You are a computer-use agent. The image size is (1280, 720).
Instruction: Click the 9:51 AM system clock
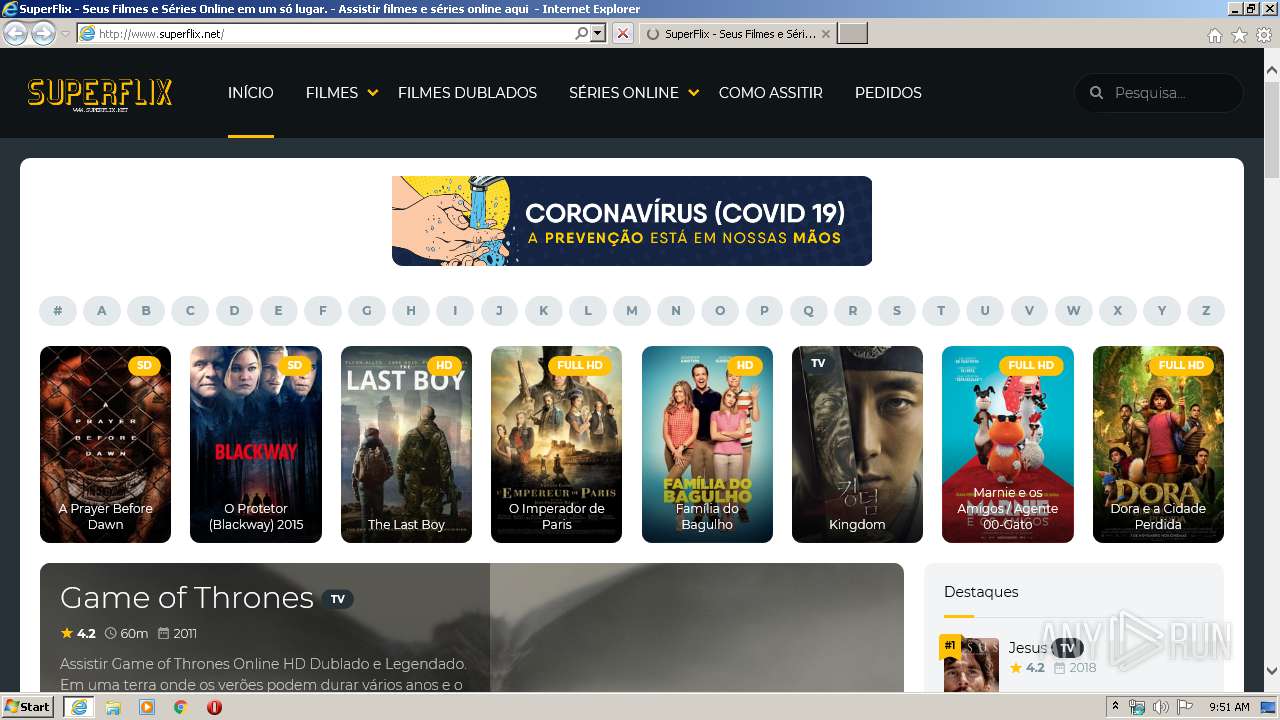click(x=1229, y=707)
